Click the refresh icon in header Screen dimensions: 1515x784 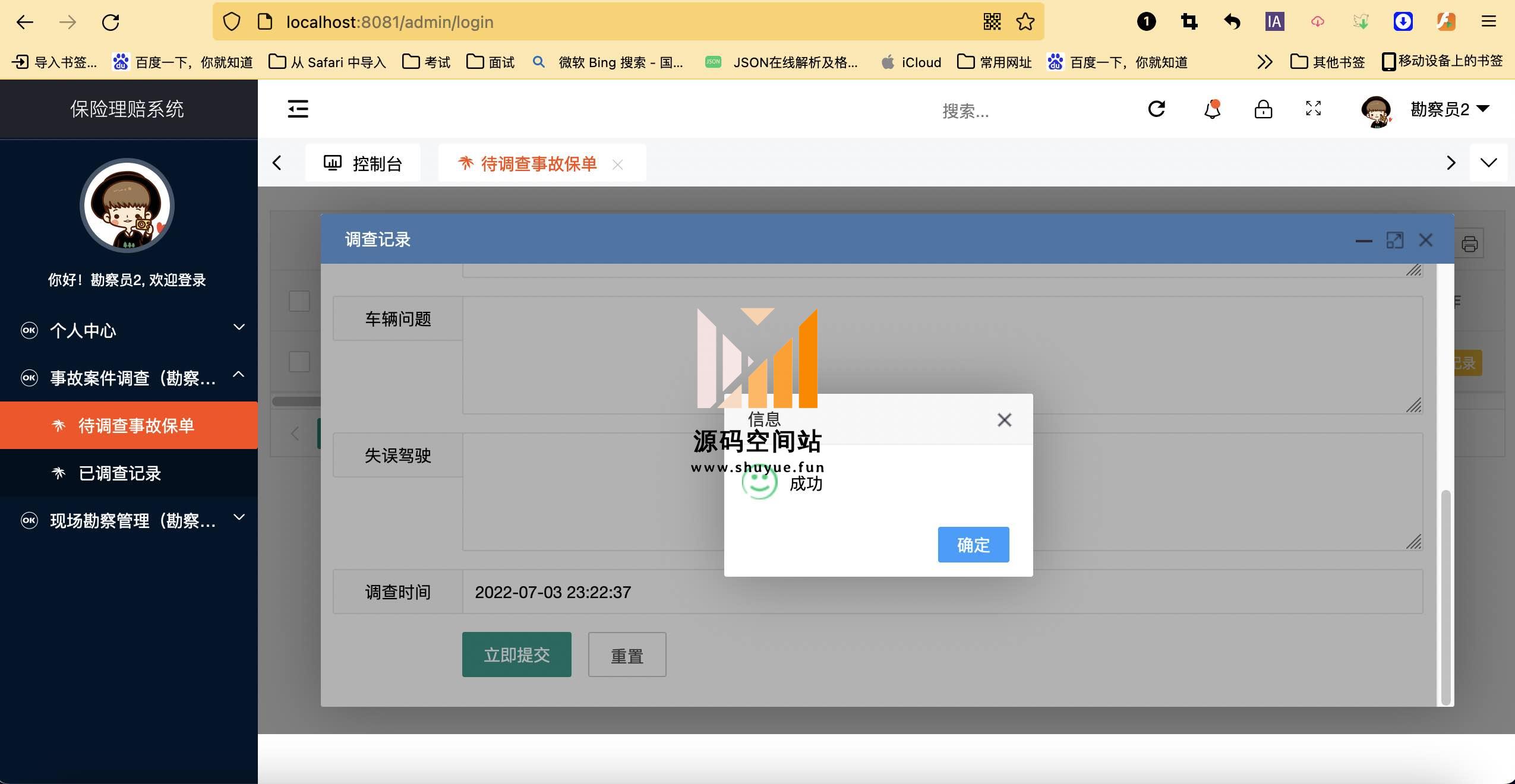[x=1156, y=109]
